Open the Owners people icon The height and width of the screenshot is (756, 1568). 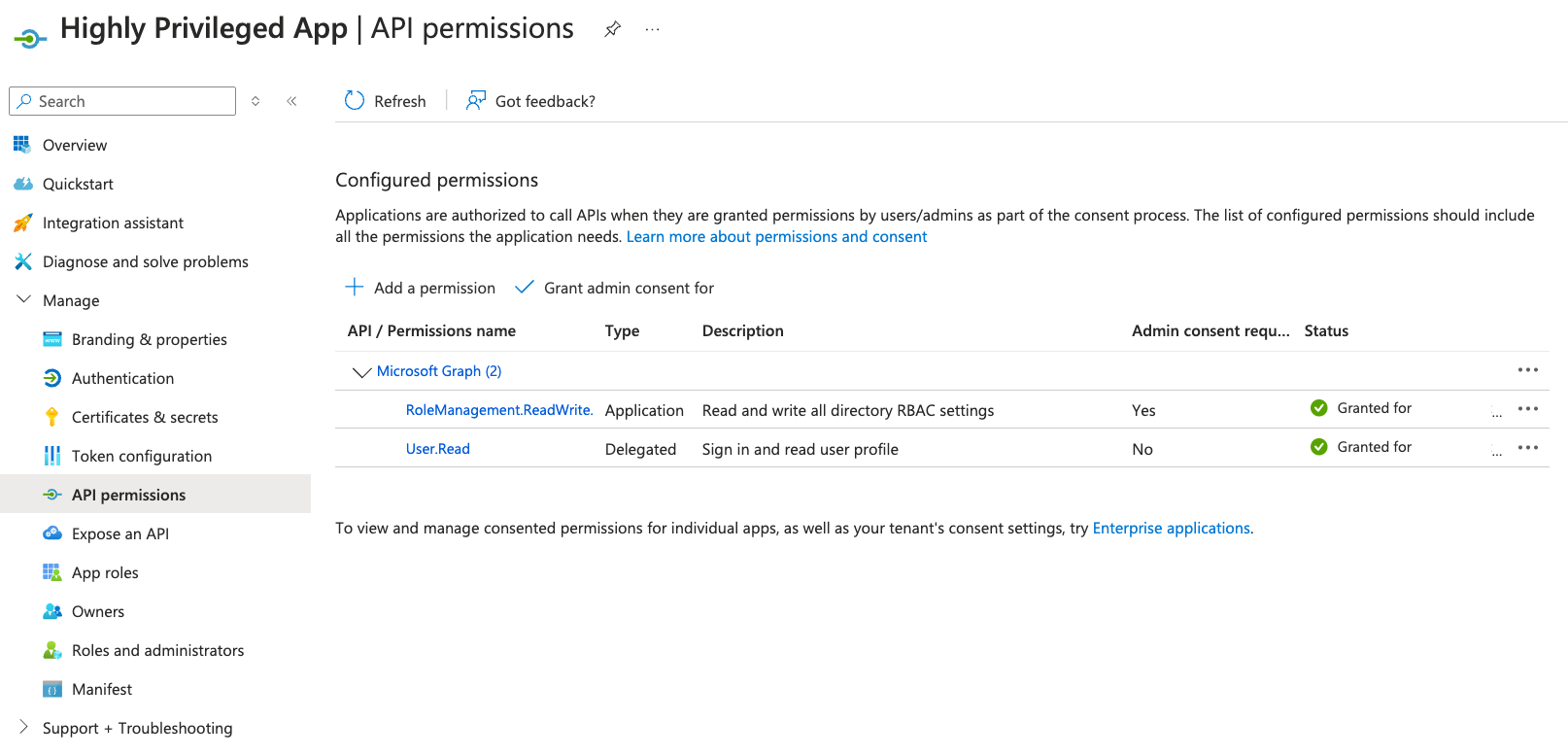click(x=51, y=611)
